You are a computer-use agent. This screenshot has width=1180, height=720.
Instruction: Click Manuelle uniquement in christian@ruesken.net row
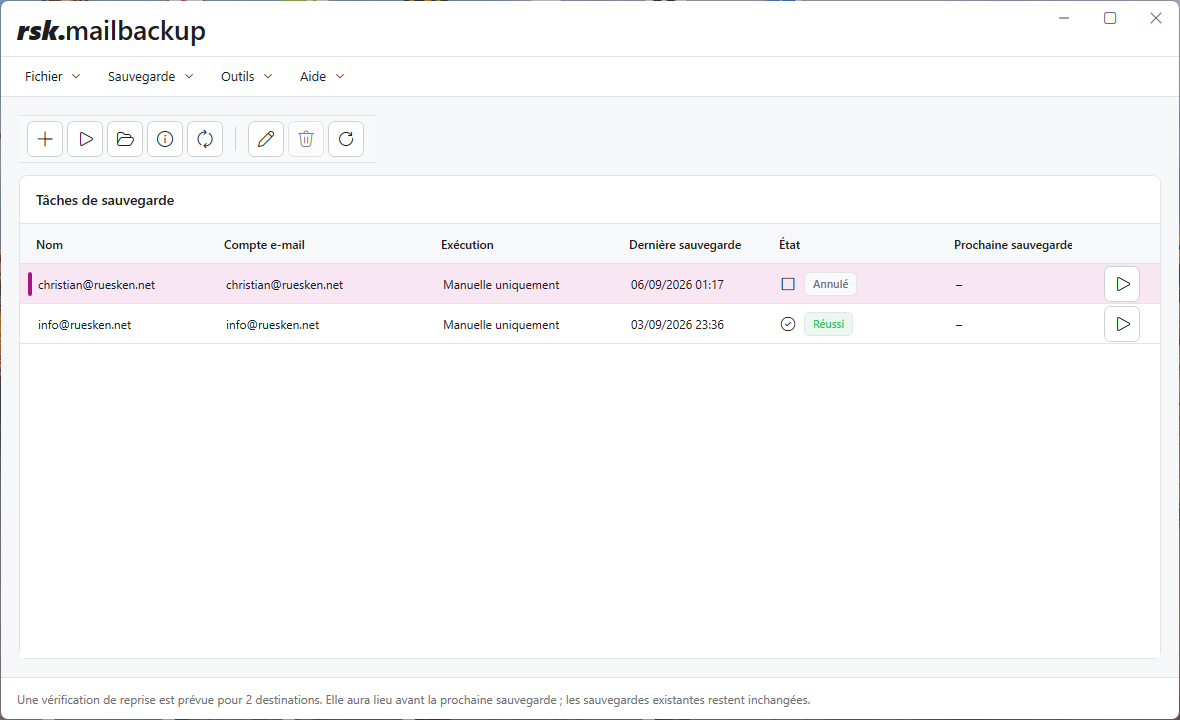tap(501, 285)
